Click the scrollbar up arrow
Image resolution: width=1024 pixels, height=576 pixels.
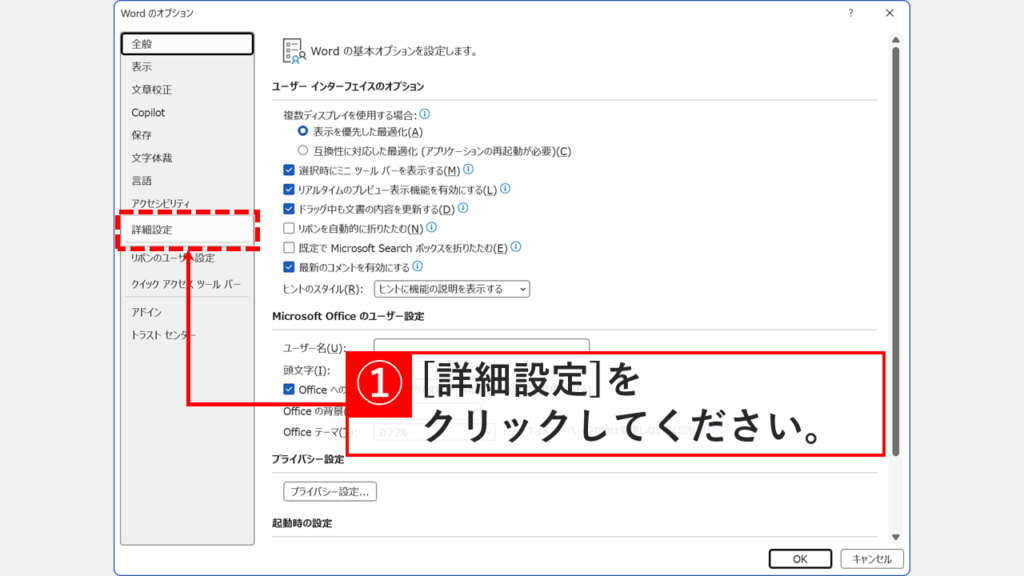pos(895,40)
